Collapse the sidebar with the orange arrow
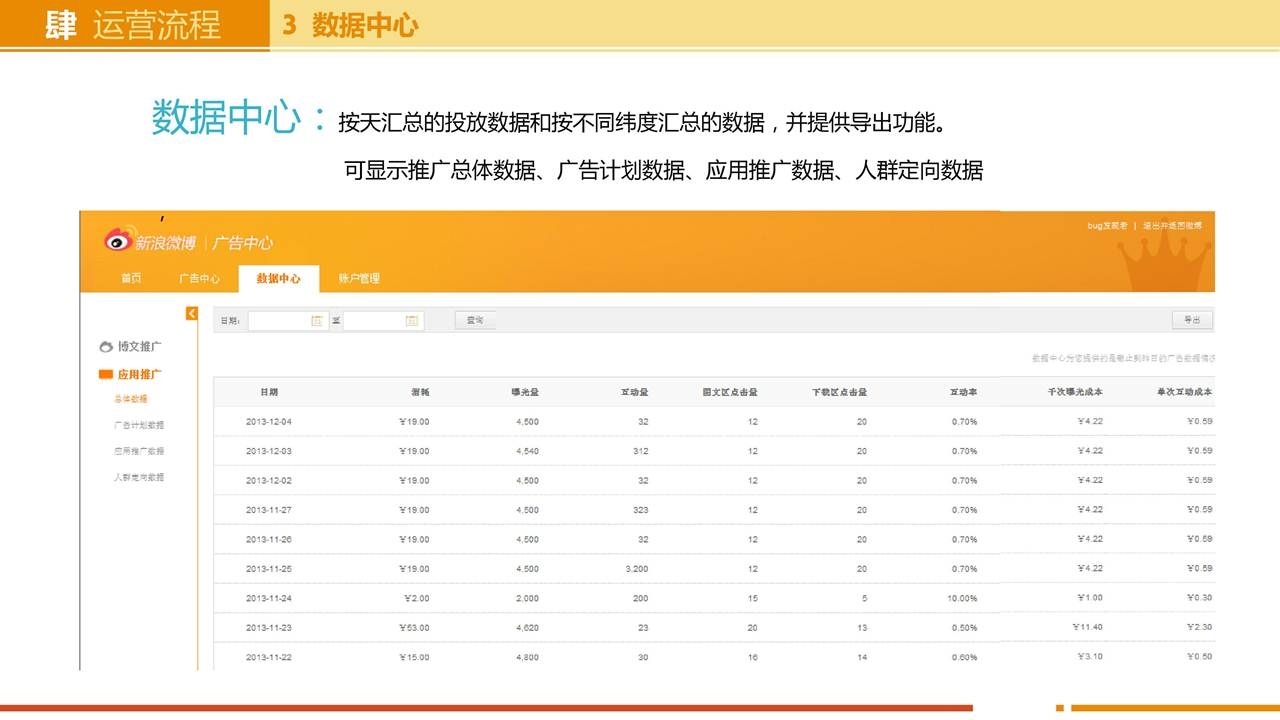The image size is (1280, 720). coord(192,314)
